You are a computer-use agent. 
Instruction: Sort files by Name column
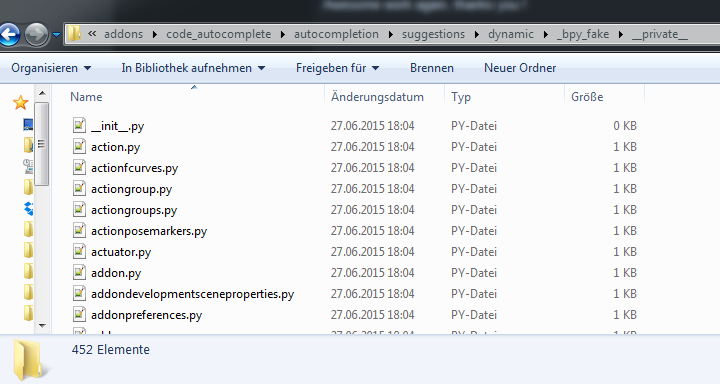click(x=86, y=97)
